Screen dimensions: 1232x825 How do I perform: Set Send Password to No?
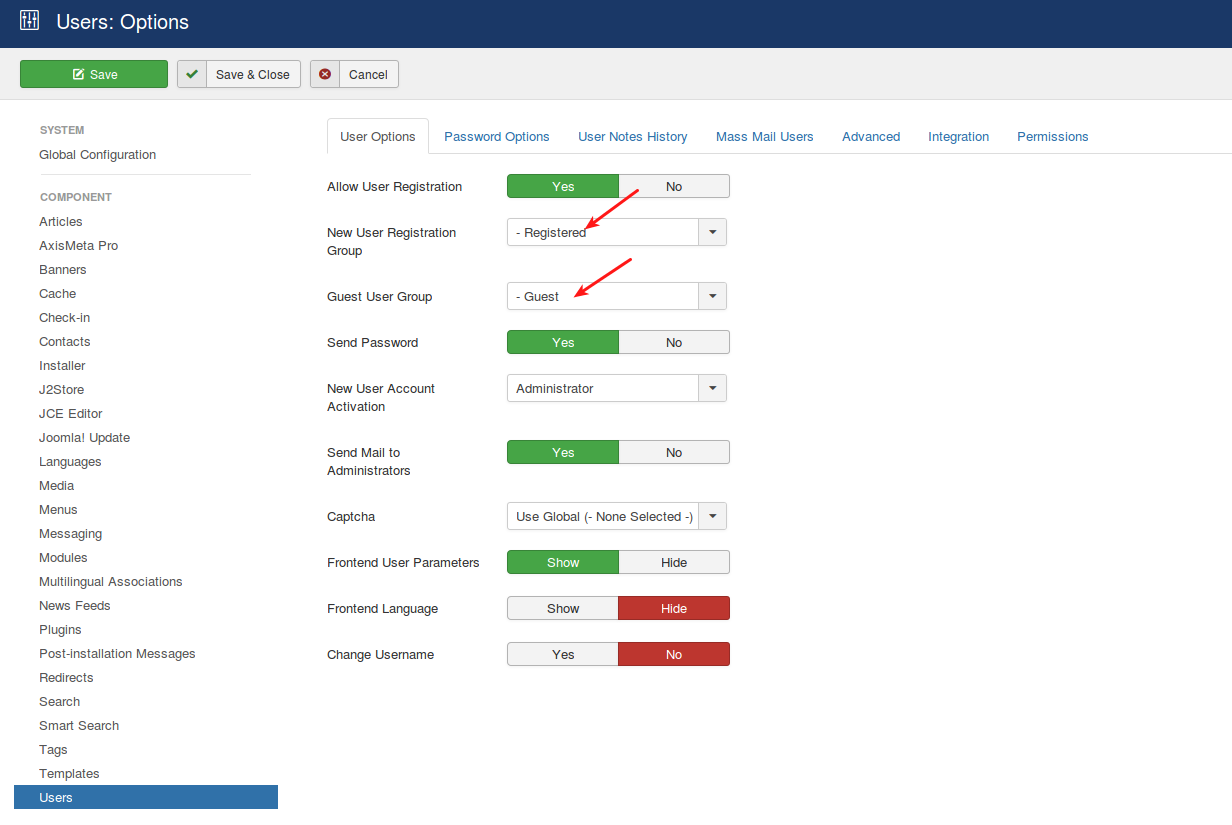(x=673, y=342)
